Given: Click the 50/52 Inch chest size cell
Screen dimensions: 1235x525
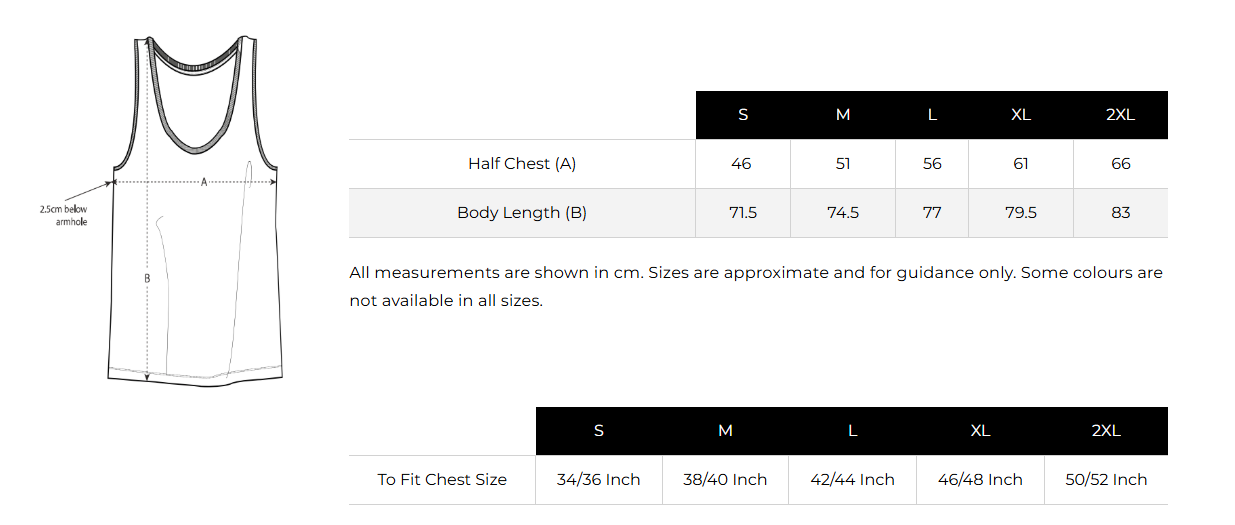Looking at the screenshot, I should coord(1106,480).
